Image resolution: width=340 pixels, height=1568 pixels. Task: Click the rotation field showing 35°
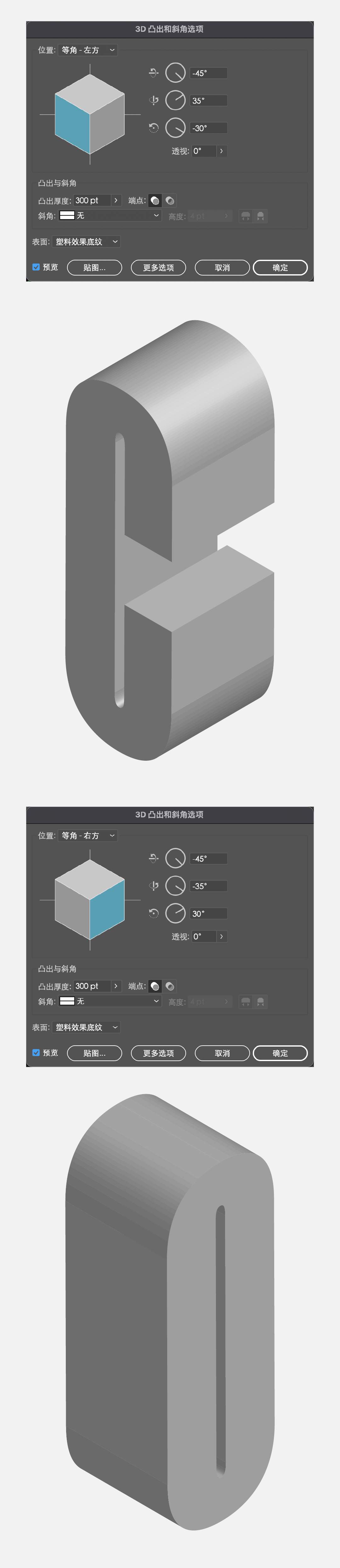(x=209, y=100)
